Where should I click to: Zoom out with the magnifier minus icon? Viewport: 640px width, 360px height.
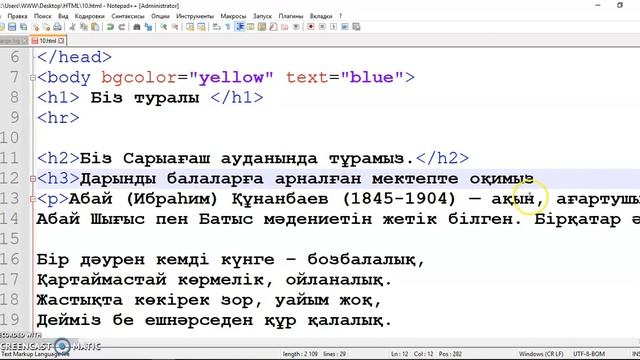[x=175, y=27]
